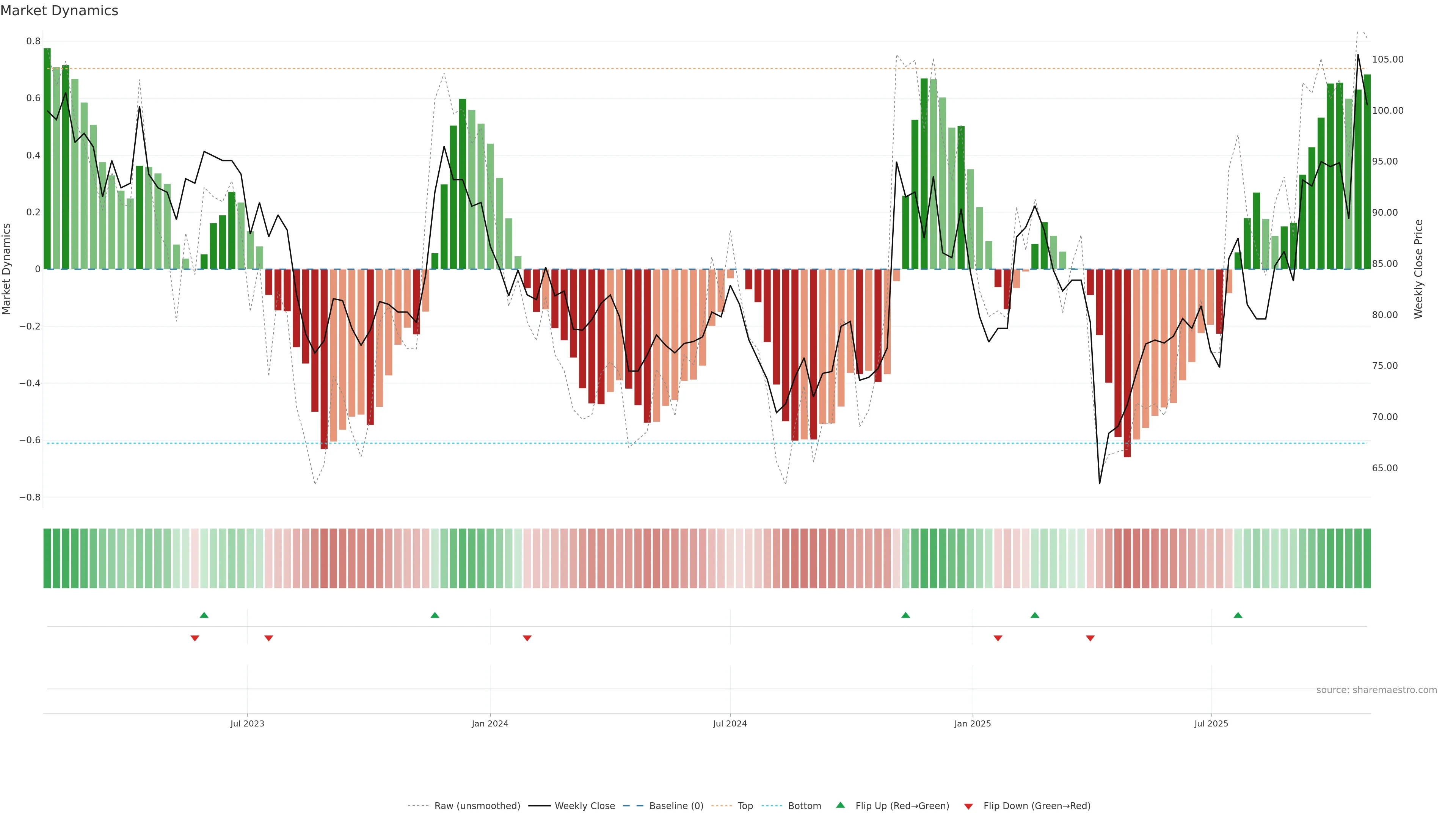This screenshot has width=1456, height=819.
Task: Click the Jan 2024 x-axis label
Action: click(x=490, y=723)
